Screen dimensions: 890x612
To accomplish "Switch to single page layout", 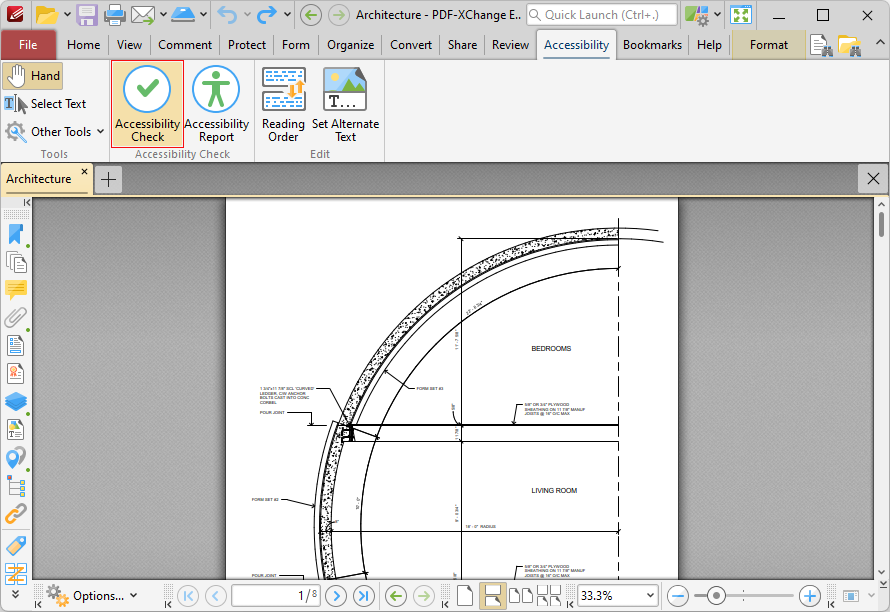I will tap(465, 596).
